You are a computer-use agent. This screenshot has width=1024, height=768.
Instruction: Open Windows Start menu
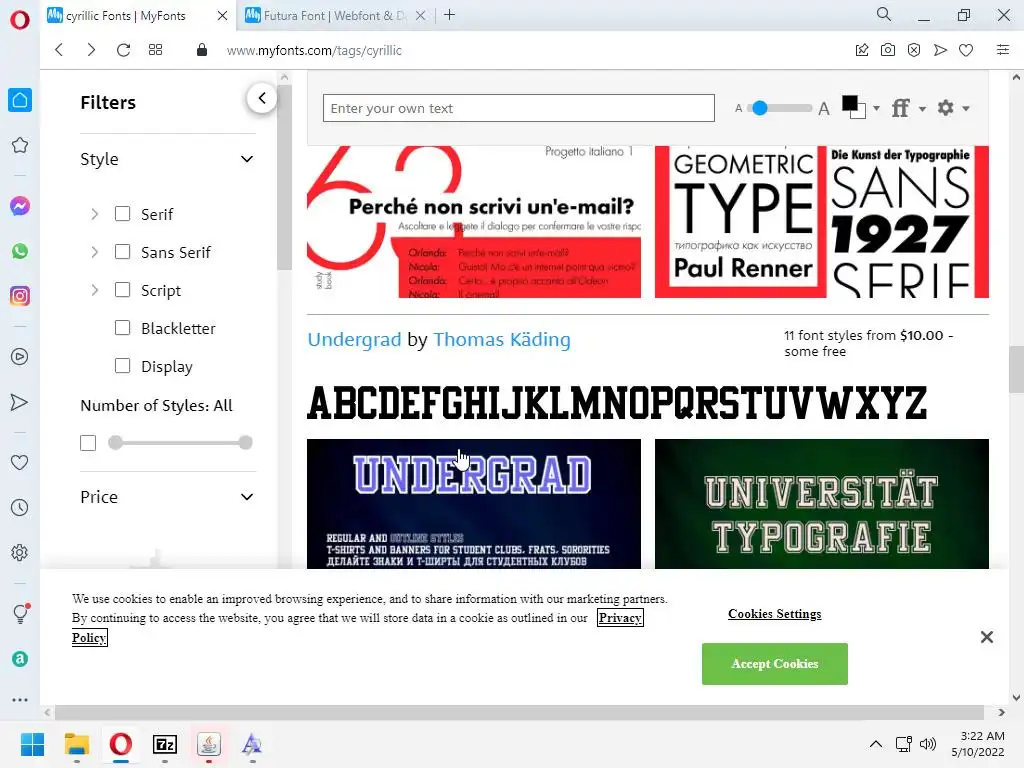(x=33, y=744)
